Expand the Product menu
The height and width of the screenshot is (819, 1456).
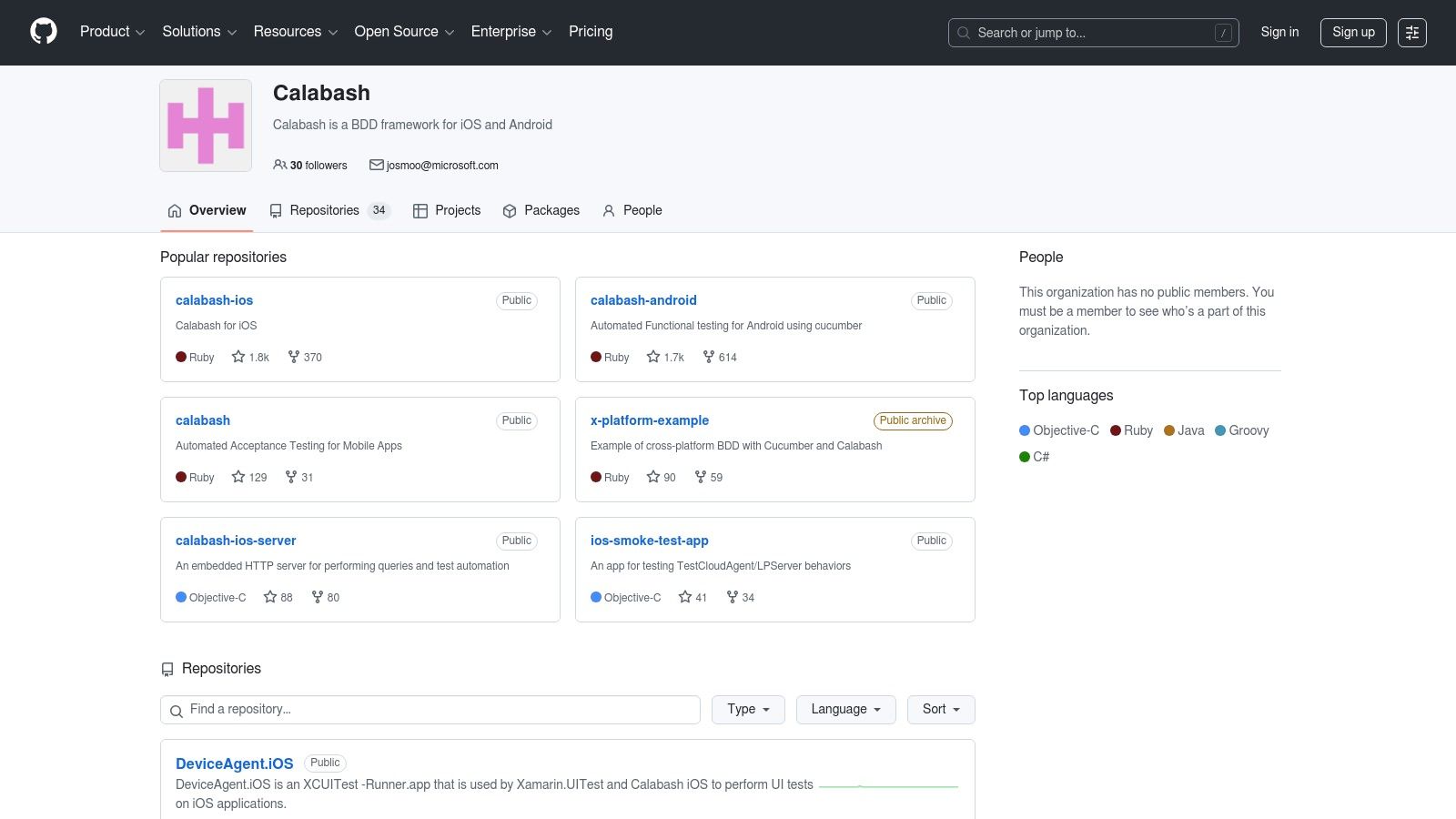[112, 32]
